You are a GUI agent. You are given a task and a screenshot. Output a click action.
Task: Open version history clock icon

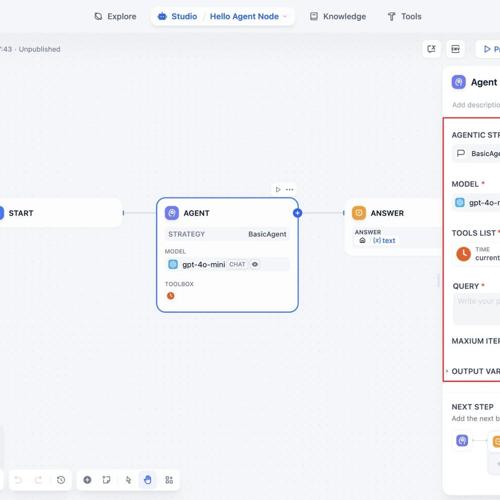[x=61, y=480]
